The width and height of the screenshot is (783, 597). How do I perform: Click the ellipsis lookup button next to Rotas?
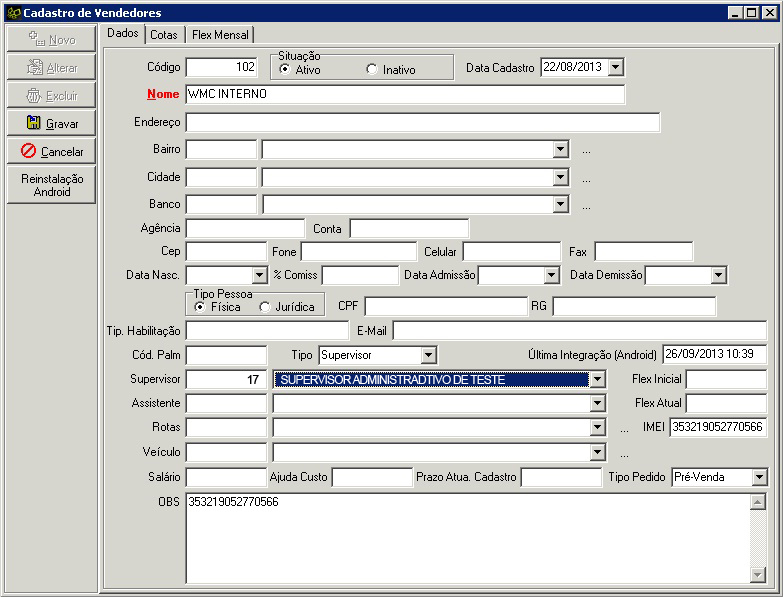624,428
